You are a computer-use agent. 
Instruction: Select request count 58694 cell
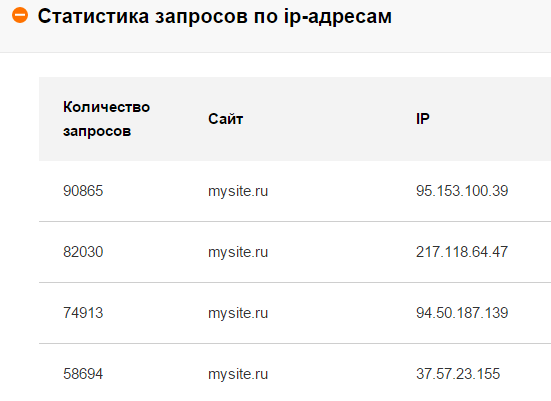83,374
